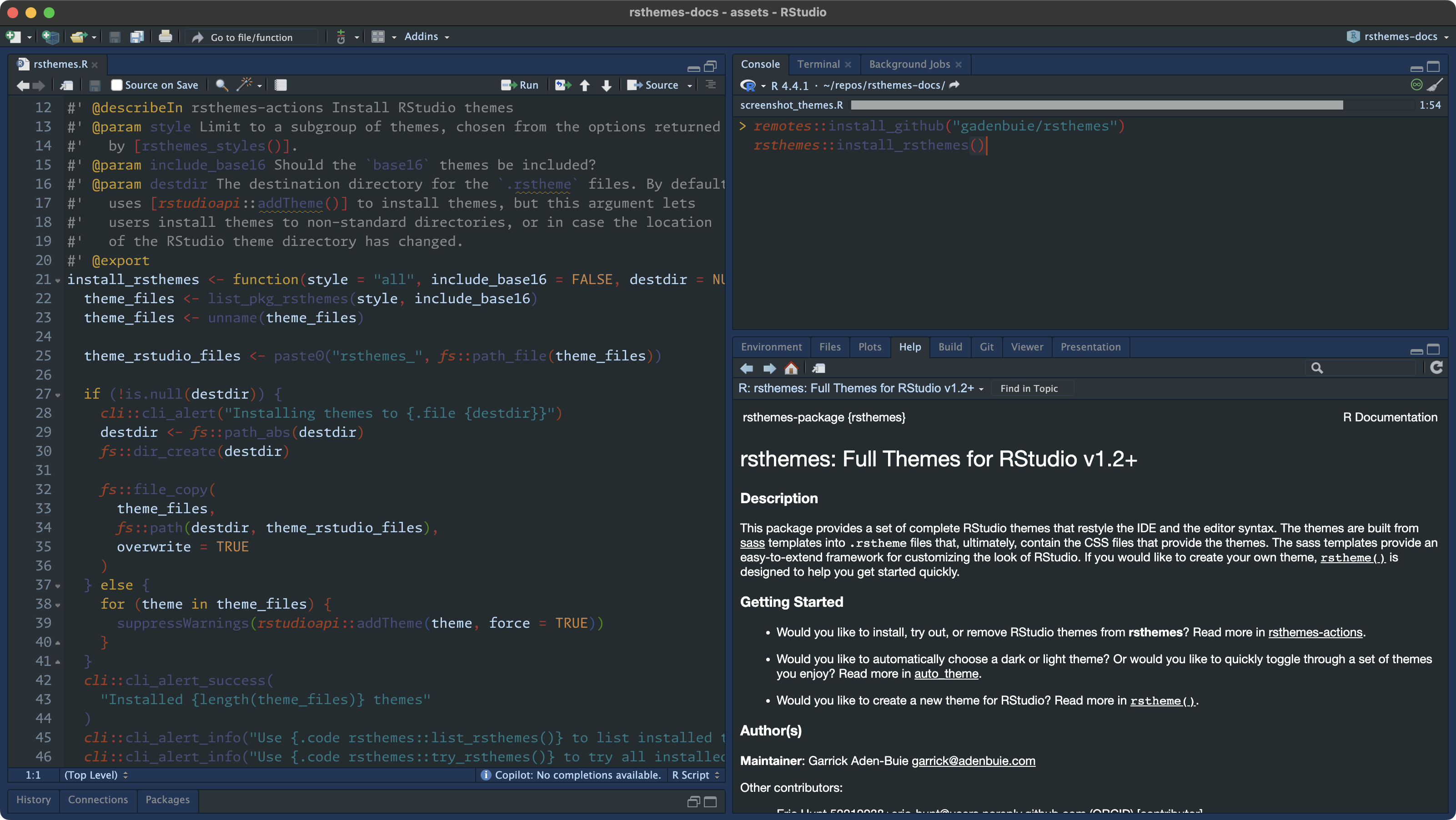Click the go to next section arrow
The height and width of the screenshot is (820, 1456).
tap(607, 85)
